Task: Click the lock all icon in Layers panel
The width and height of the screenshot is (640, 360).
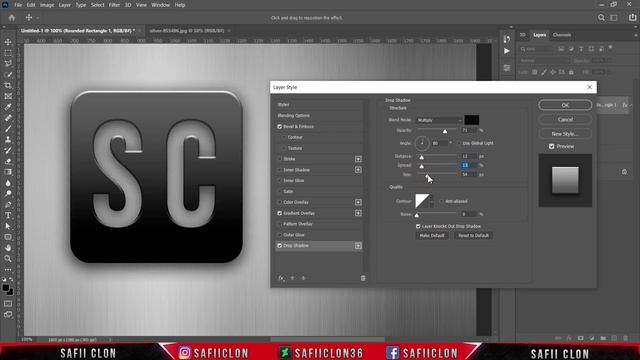Action: coord(571,72)
